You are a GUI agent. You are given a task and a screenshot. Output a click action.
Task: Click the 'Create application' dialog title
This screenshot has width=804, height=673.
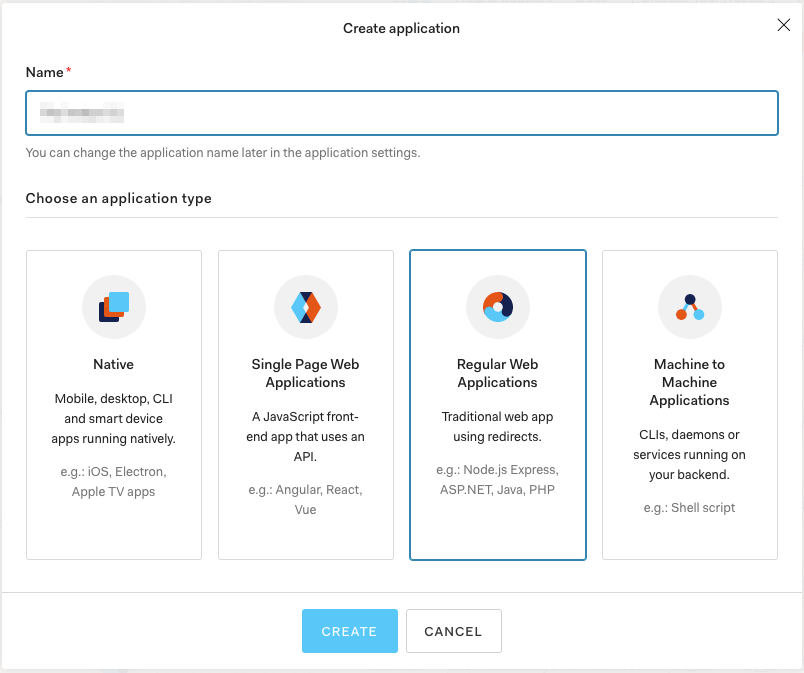(x=401, y=28)
